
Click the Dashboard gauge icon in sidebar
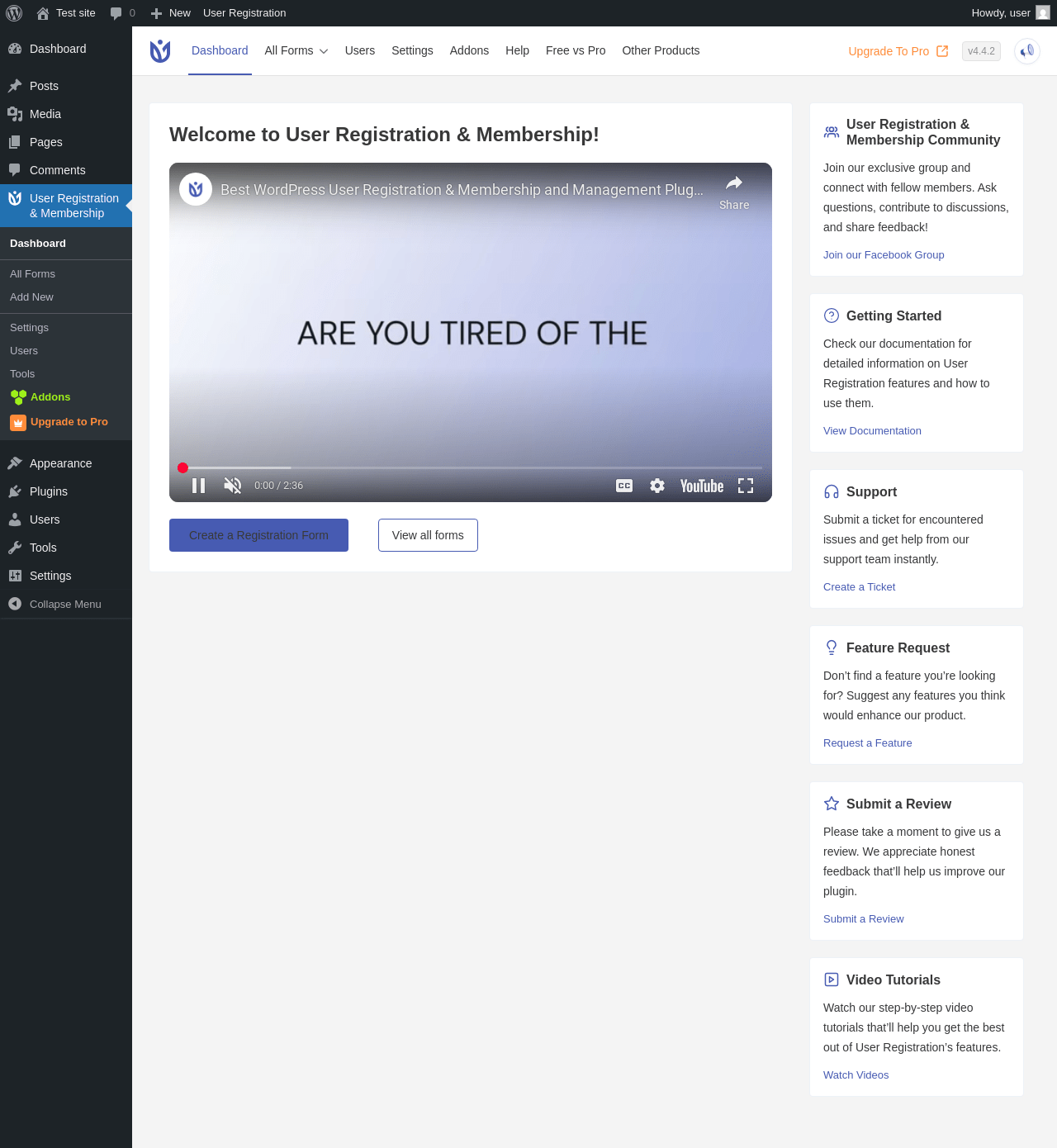[x=15, y=49]
